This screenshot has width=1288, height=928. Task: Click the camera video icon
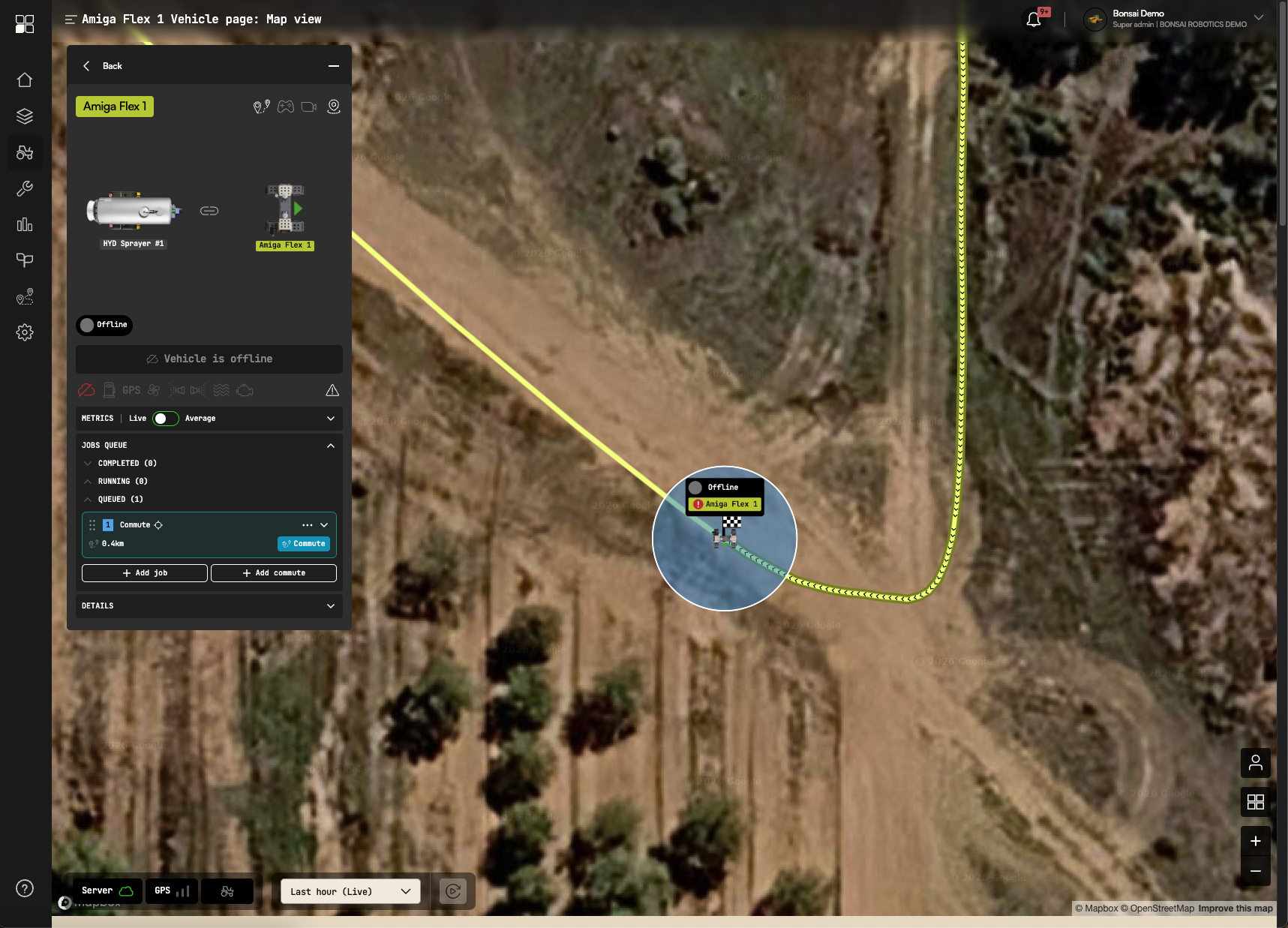coord(309,107)
